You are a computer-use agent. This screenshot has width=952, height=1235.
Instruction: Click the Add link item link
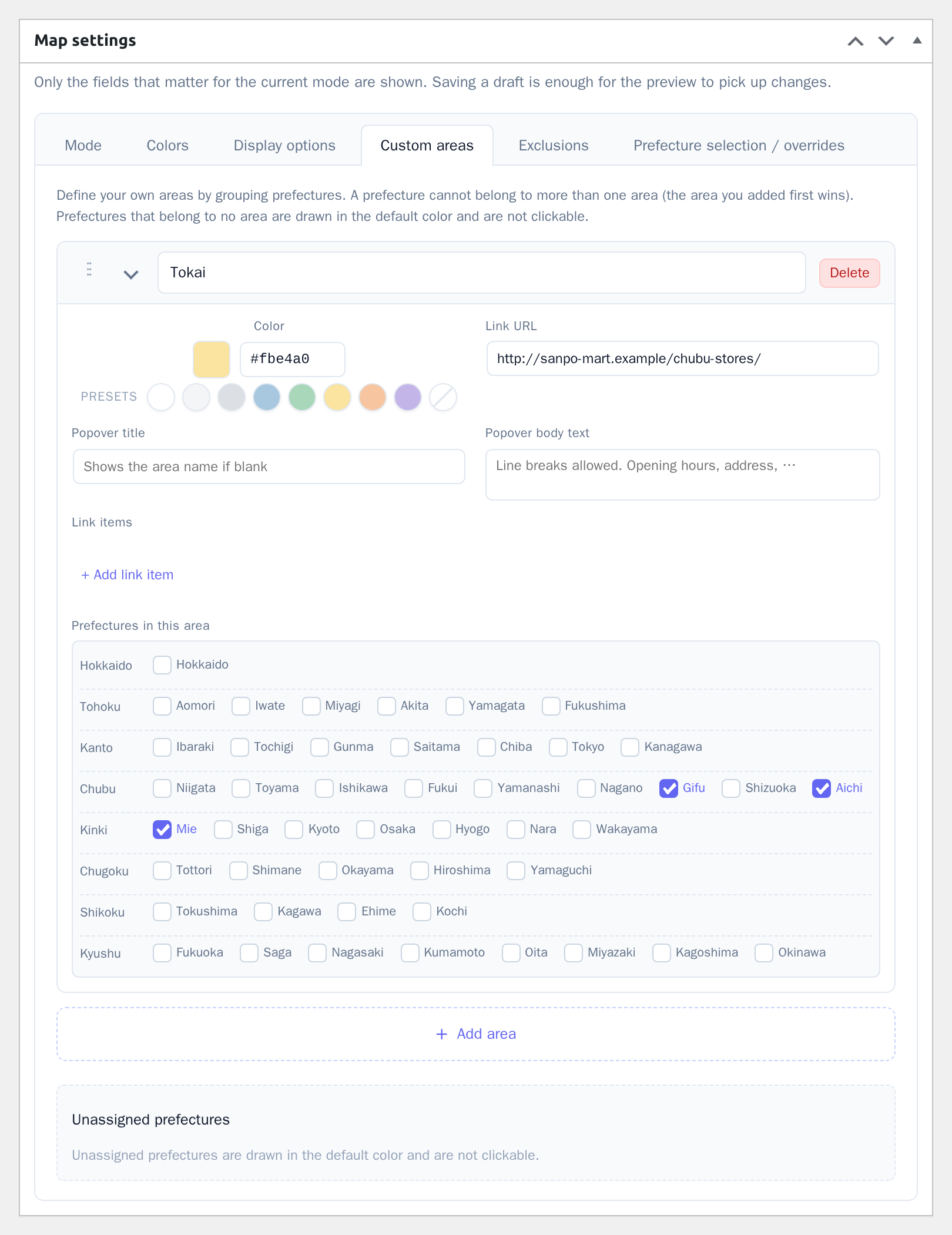[128, 575]
